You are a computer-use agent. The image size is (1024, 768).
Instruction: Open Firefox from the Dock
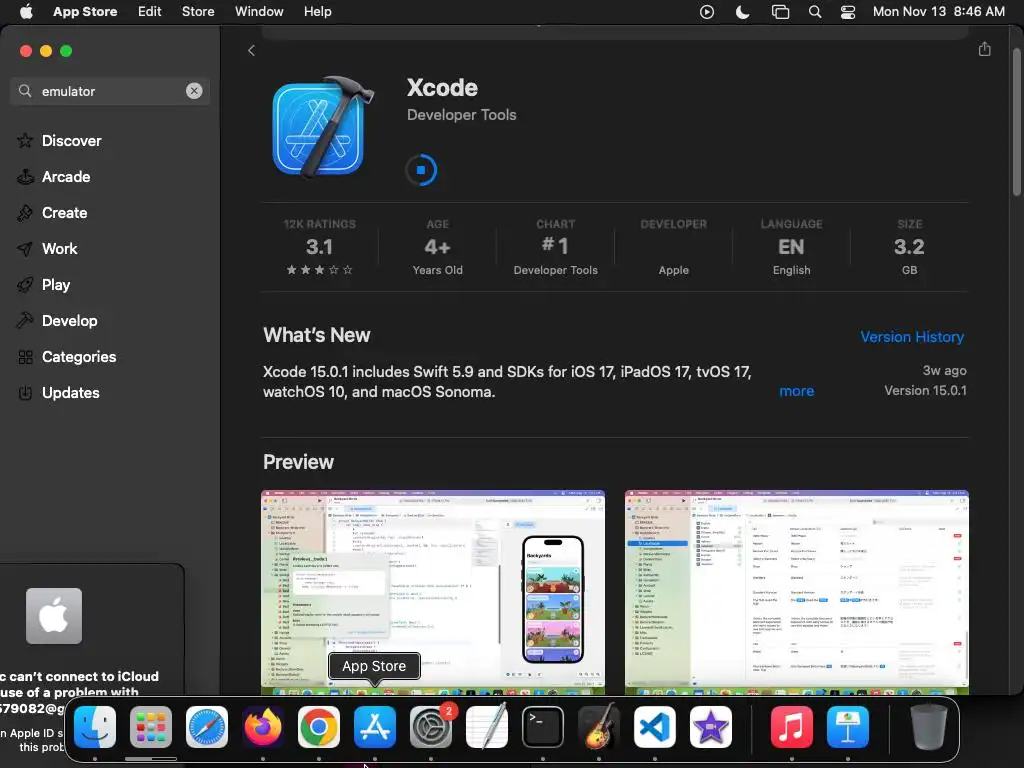pyautogui.click(x=263, y=727)
